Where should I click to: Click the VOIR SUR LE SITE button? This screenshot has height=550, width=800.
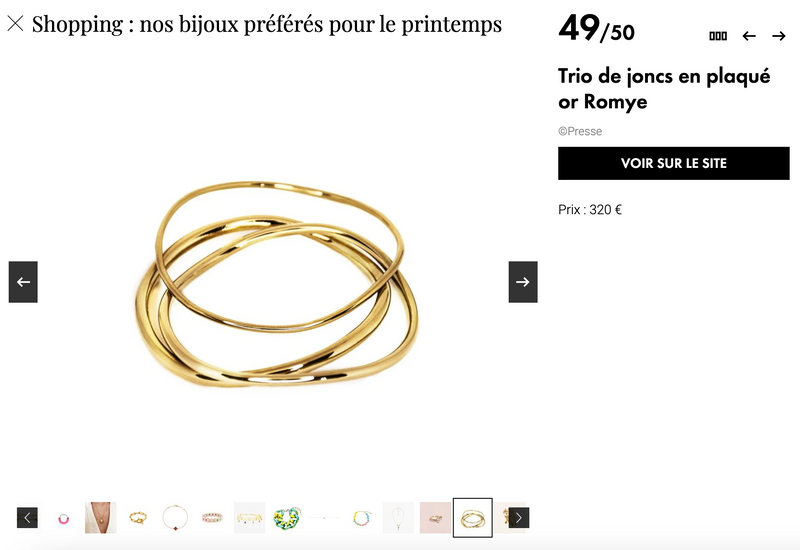[x=673, y=163]
